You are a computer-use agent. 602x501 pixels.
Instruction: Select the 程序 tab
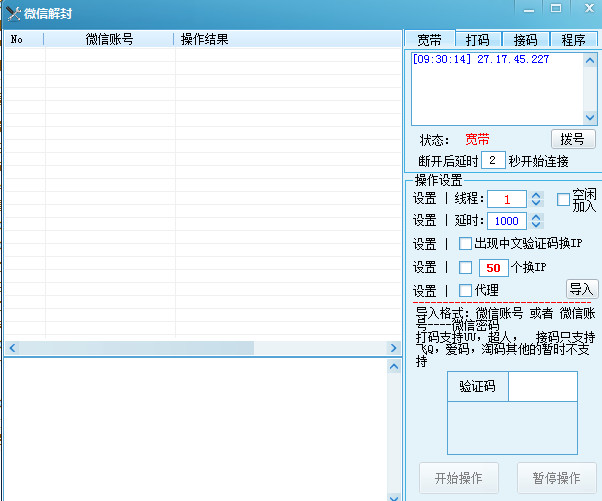coord(573,40)
